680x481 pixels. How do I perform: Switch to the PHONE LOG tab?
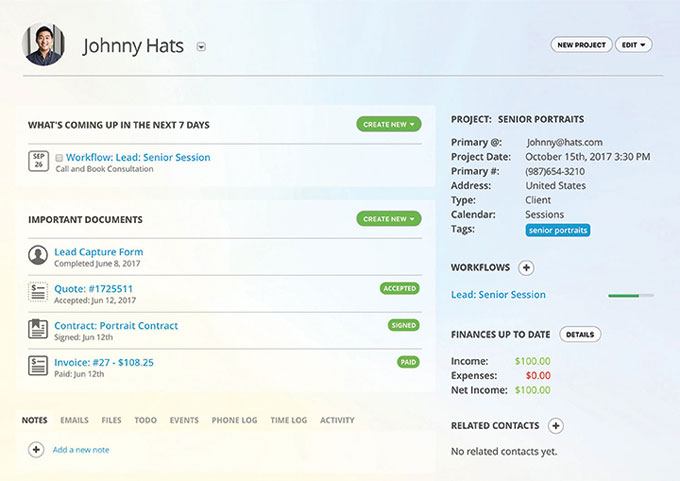pyautogui.click(x=234, y=420)
